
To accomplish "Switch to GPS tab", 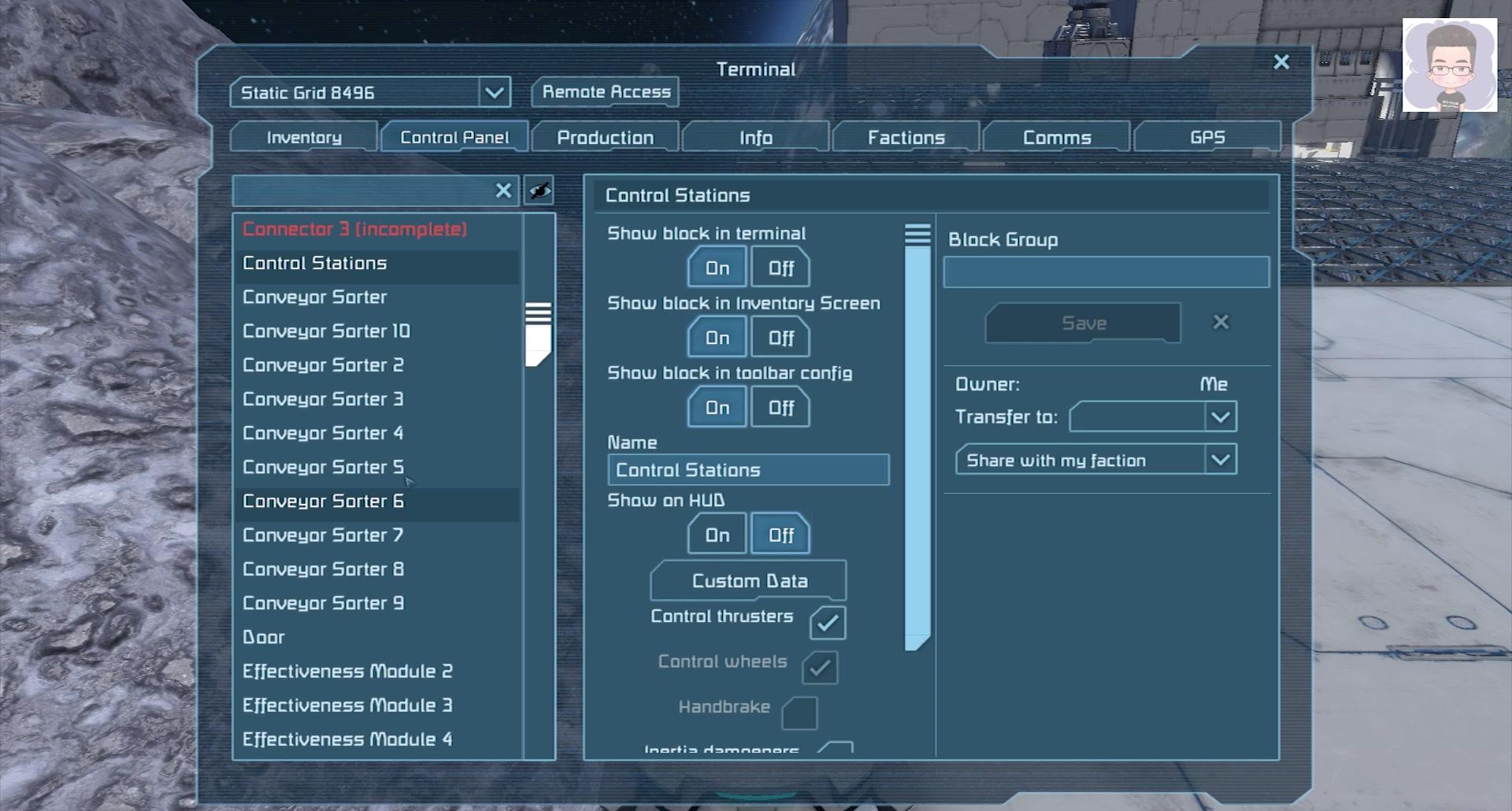I will point(1207,137).
